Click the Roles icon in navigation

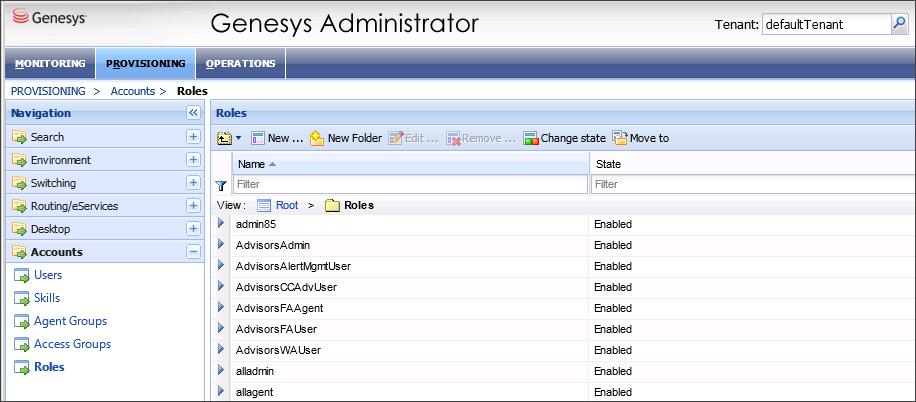tap(22, 368)
